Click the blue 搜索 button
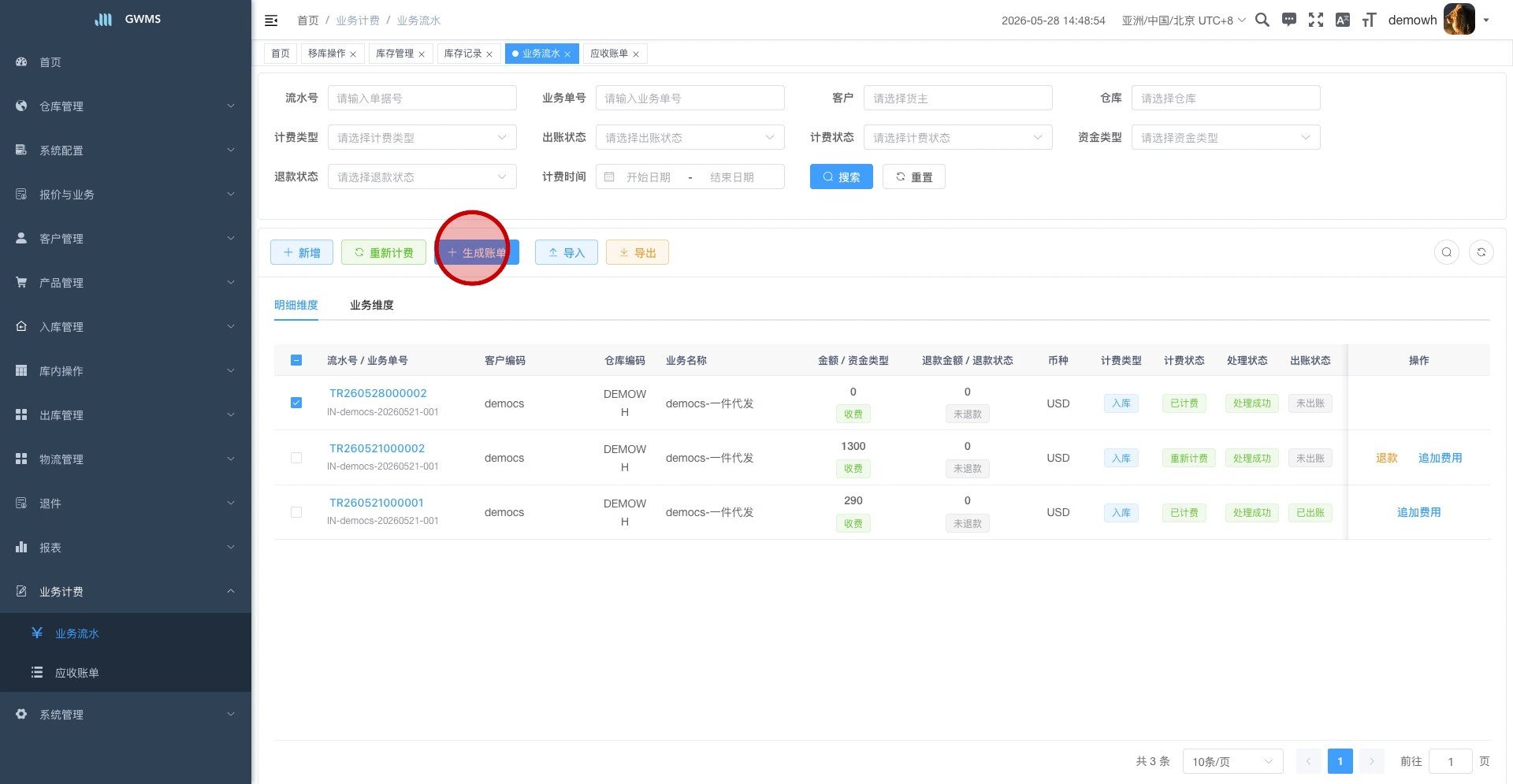Image resolution: width=1513 pixels, height=784 pixels. click(x=842, y=176)
